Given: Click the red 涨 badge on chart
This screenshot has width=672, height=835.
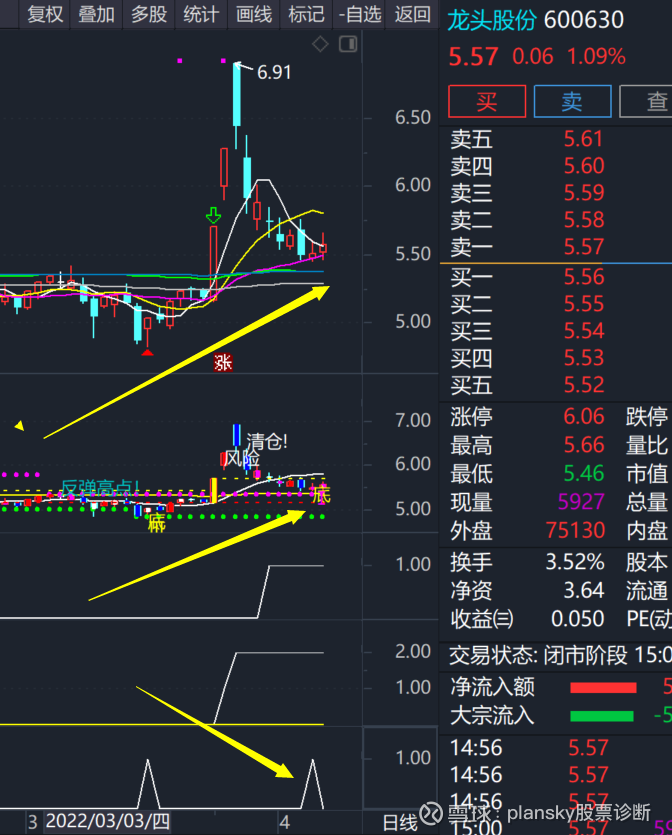Looking at the screenshot, I should (x=222, y=363).
